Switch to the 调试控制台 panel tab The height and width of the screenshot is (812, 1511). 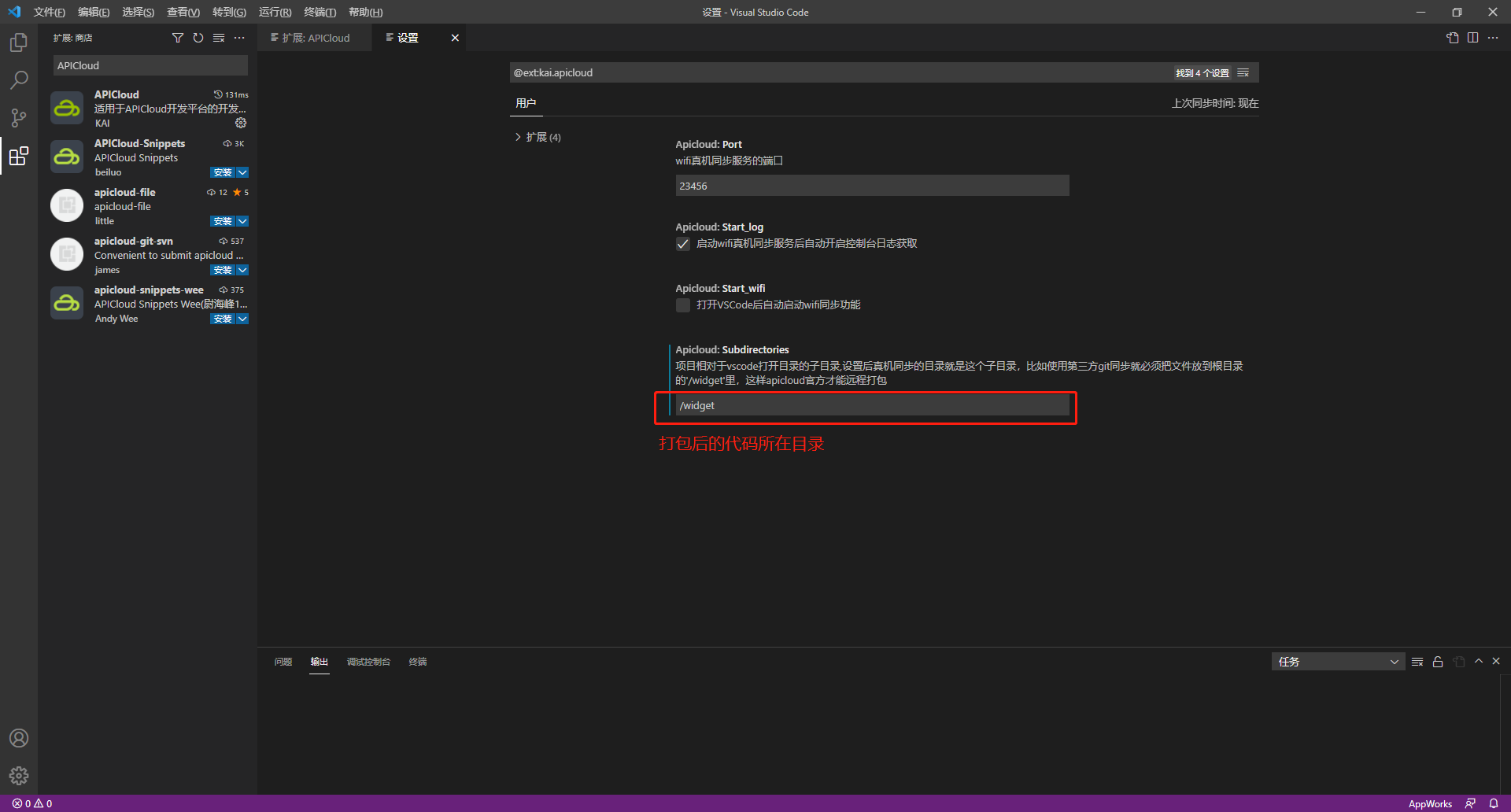coord(368,662)
